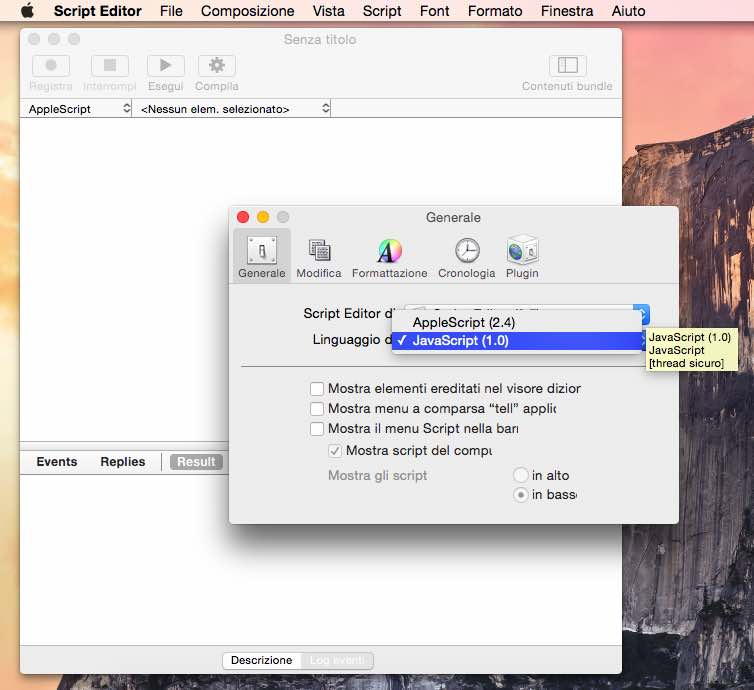The height and width of the screenshot is (690, 754).
Task: Switch to the Result tab
Action: pyautogui.click(x=196, y=462)
